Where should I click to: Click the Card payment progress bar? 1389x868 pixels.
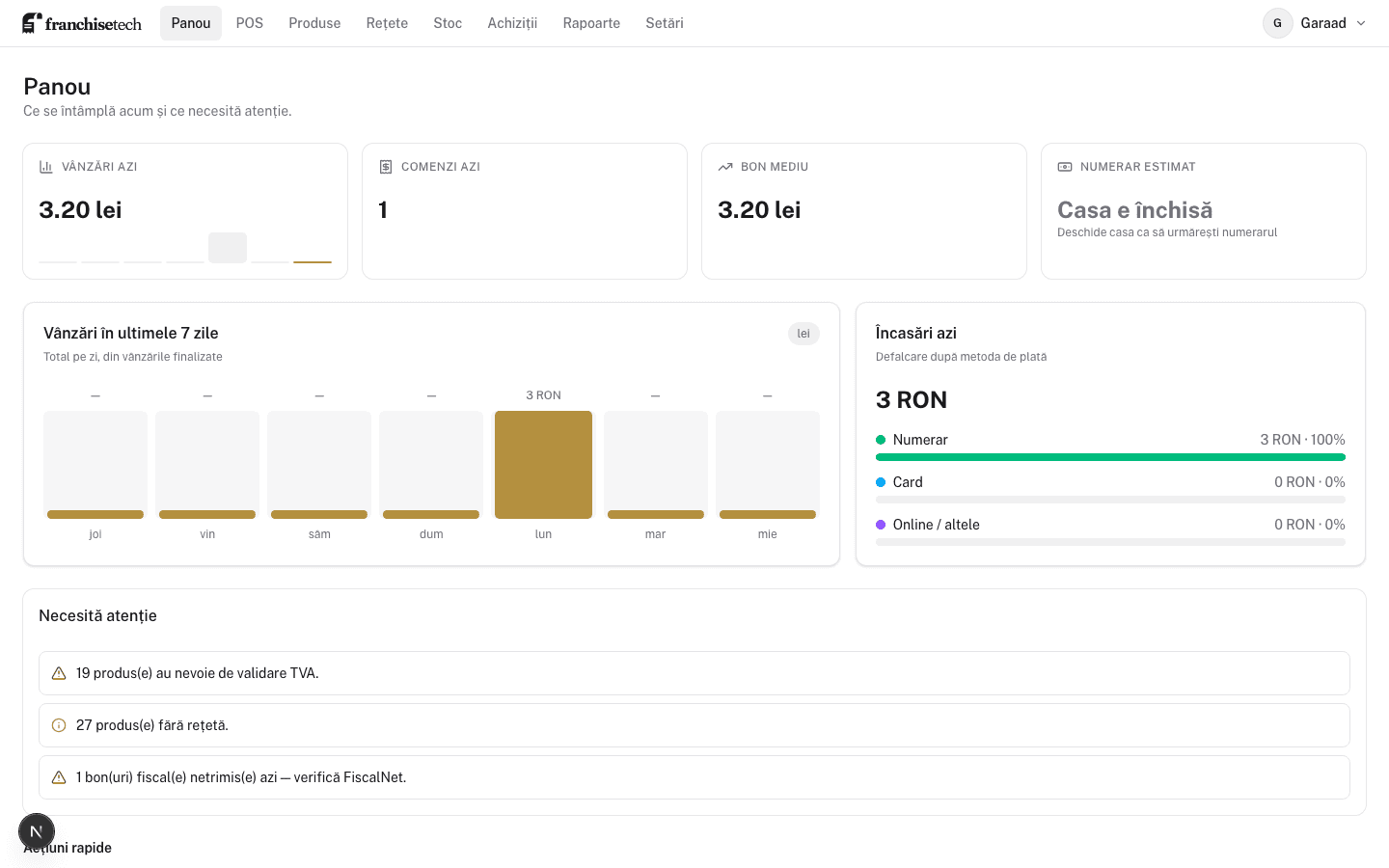tap(1110, 500)
